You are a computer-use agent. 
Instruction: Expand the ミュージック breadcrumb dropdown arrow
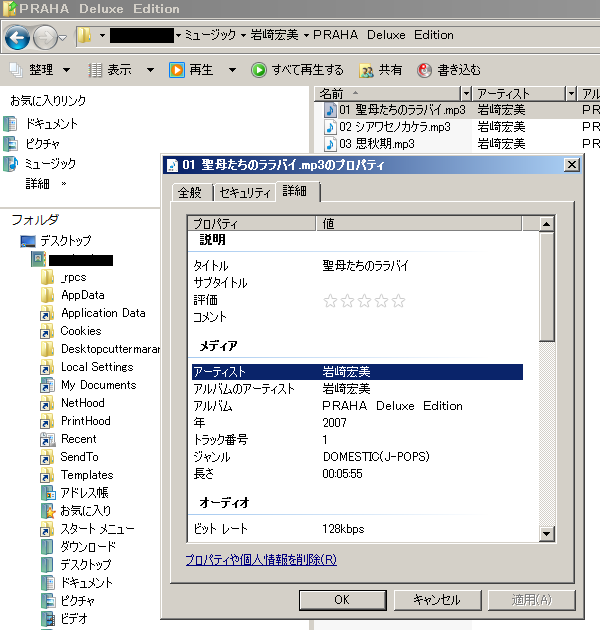coord(244,35)
